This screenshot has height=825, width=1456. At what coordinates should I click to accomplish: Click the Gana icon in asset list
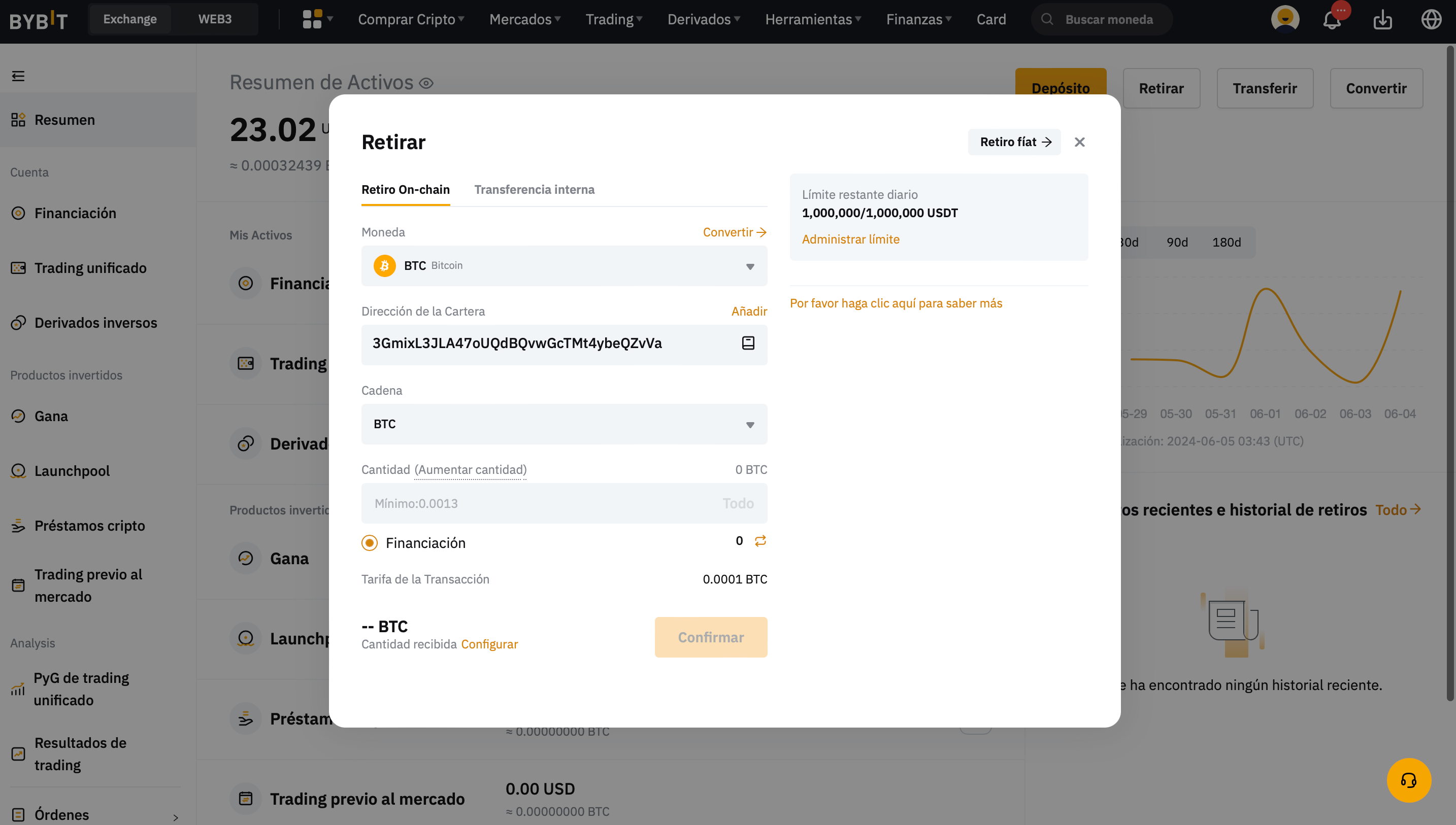245,558
